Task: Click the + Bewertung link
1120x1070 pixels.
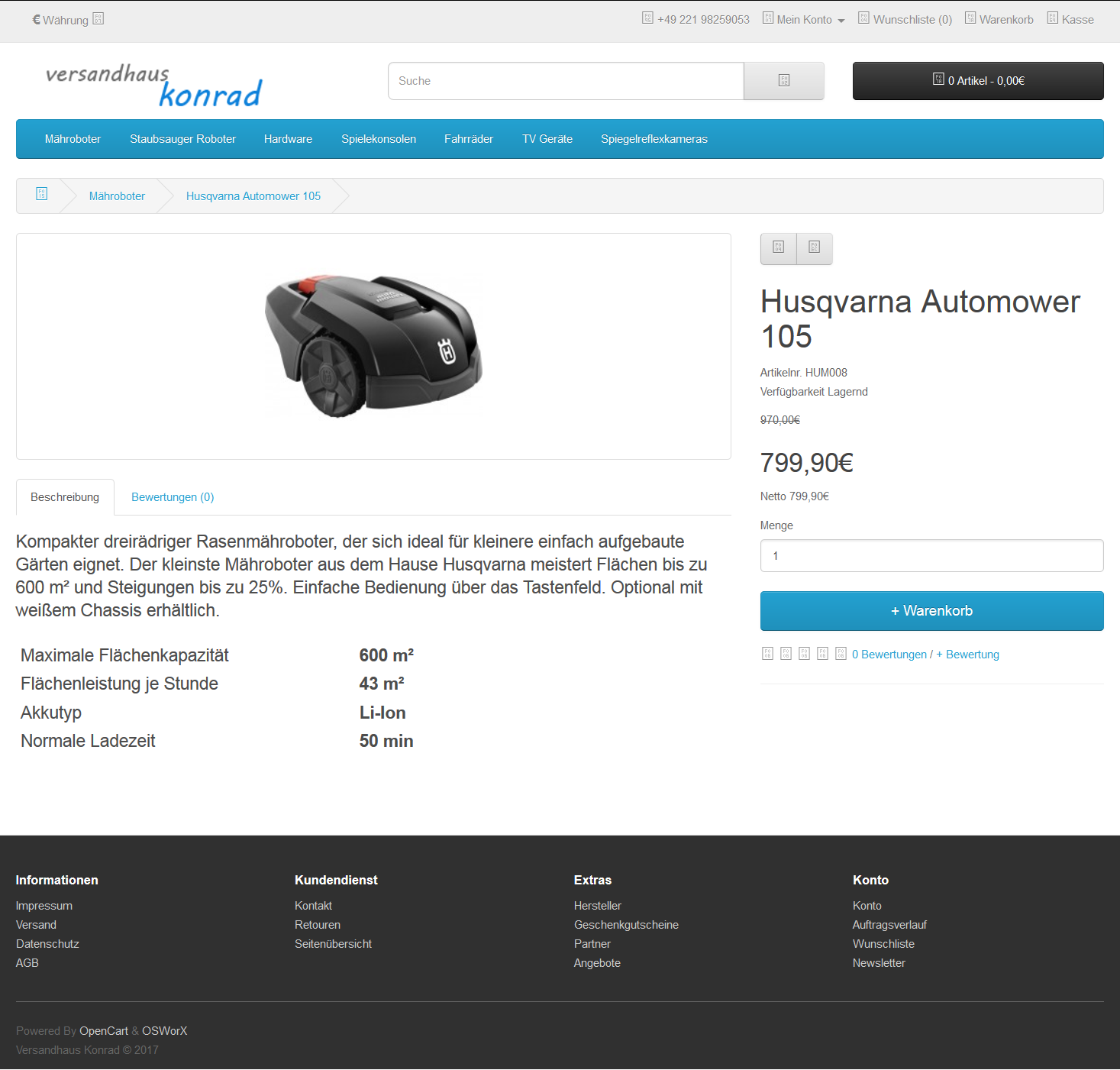Action: (967, 655)
